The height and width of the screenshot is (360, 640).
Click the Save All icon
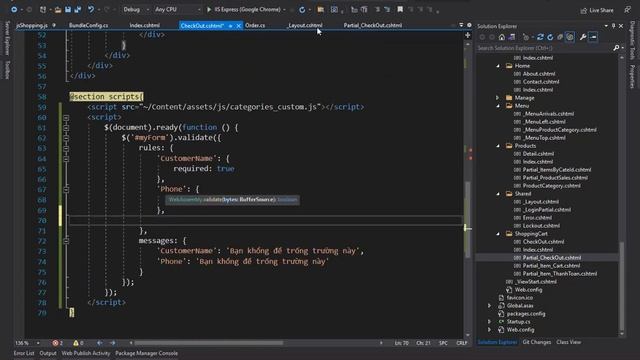(x=78, y=9)
